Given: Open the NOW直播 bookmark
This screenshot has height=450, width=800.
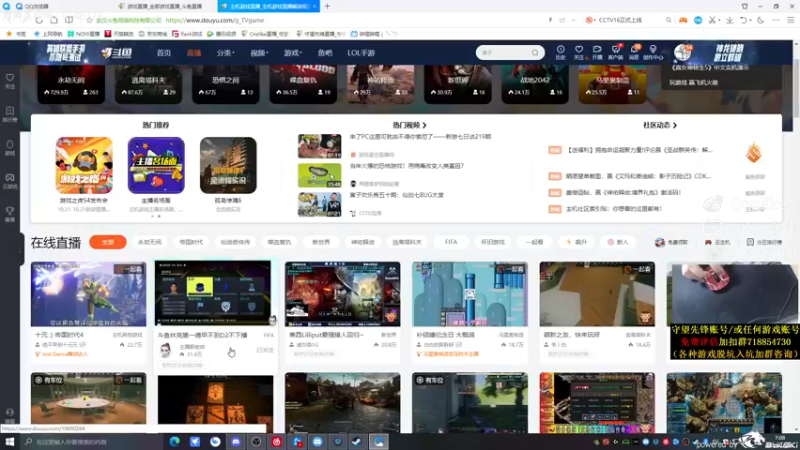Looking at the screenshot, I should click(83, 34).
